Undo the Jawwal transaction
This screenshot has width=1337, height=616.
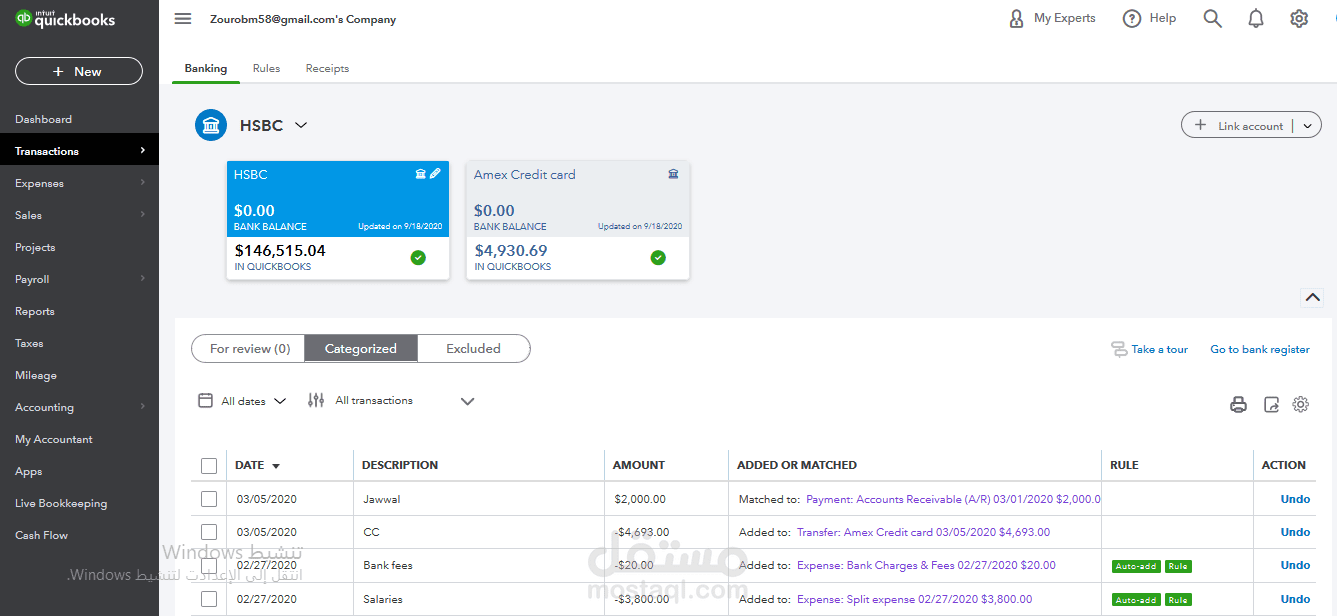pyautogui.click(x=1295, y=499)
